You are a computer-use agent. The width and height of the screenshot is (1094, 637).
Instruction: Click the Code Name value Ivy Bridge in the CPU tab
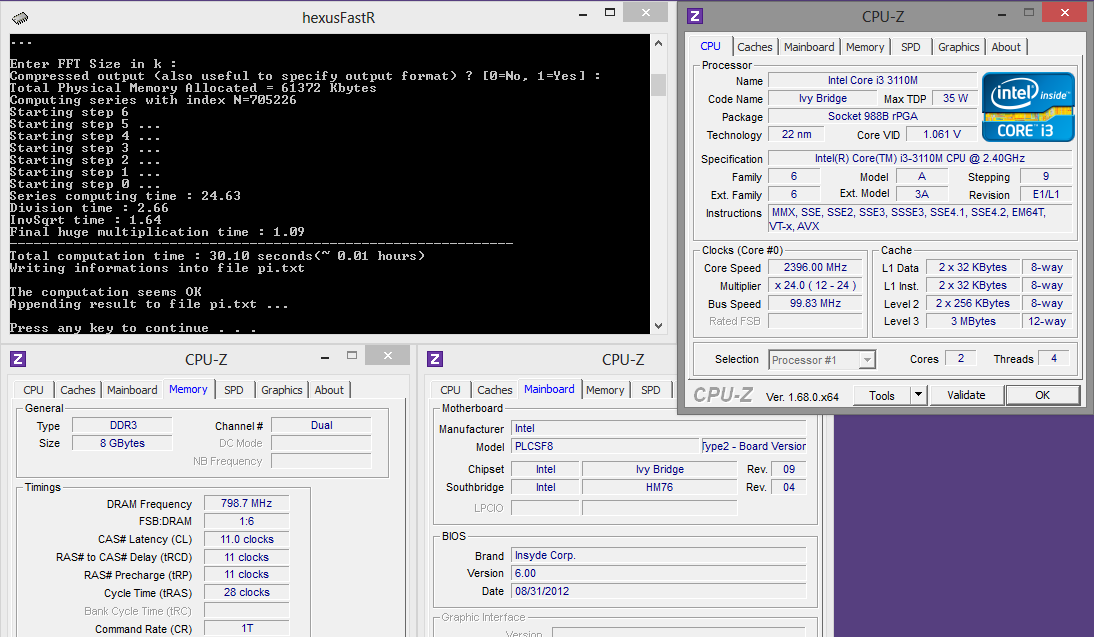click(823, 98)
